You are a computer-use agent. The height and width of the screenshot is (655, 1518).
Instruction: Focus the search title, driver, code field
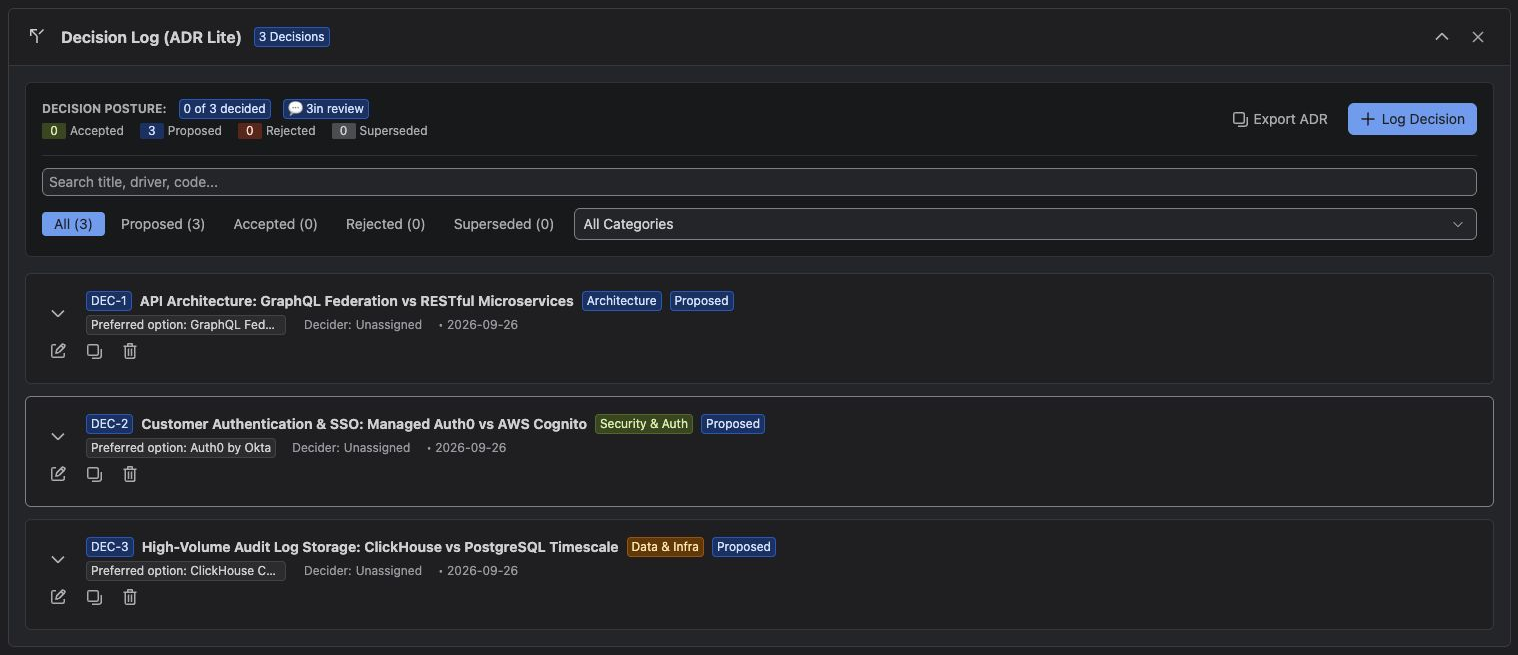click(759, 182)
